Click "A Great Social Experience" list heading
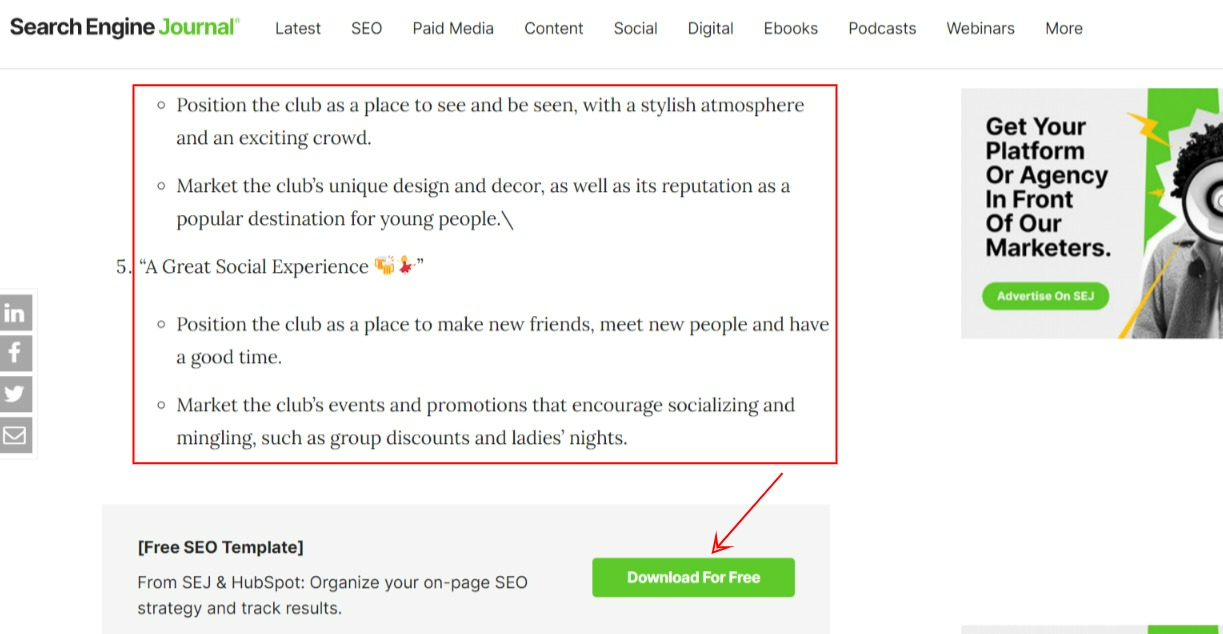Image resolution: width=1223 pixels, height=634 pixels. (254, 267)
